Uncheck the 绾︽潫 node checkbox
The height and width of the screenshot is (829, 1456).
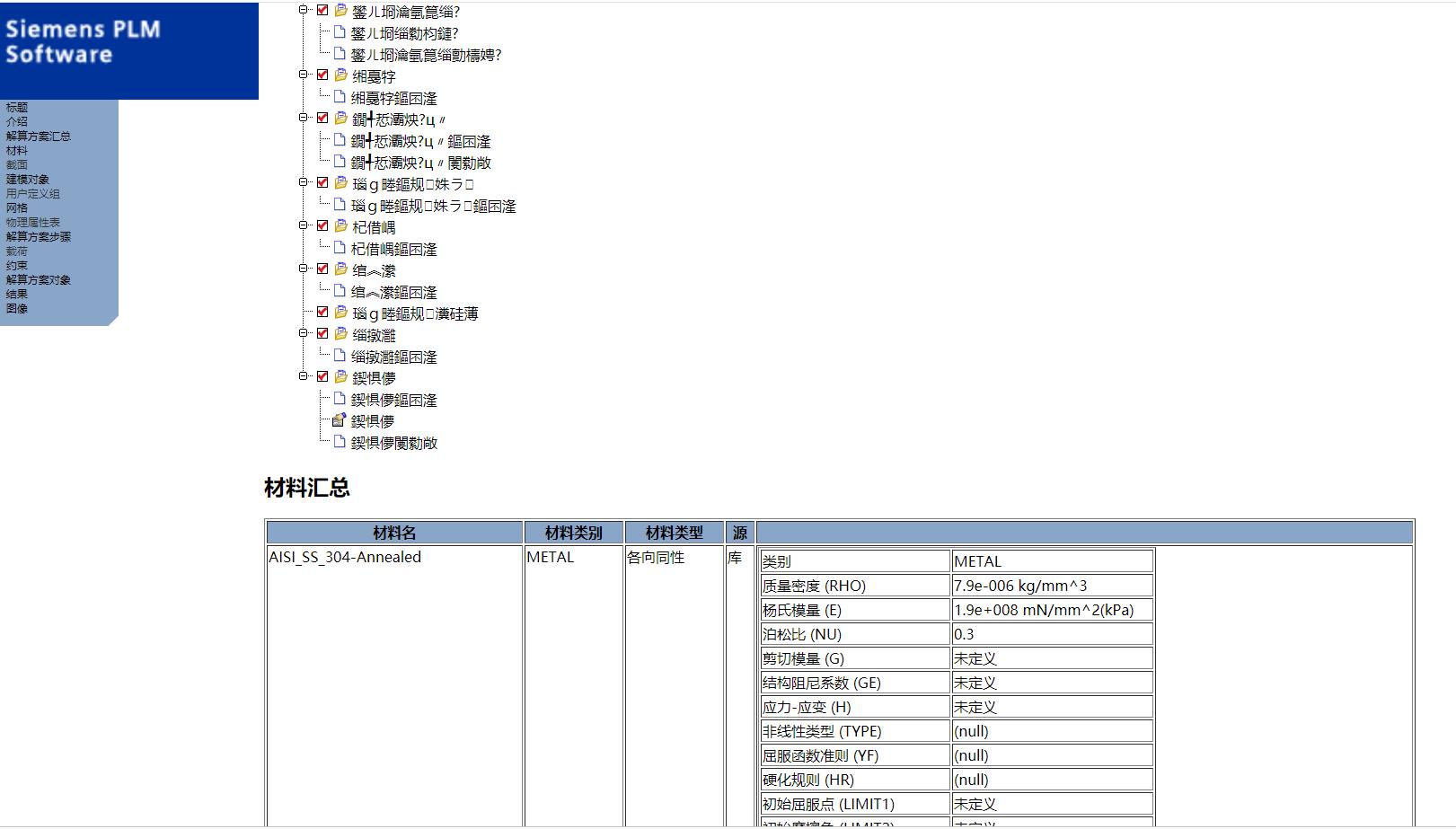[x=322, y=269]
